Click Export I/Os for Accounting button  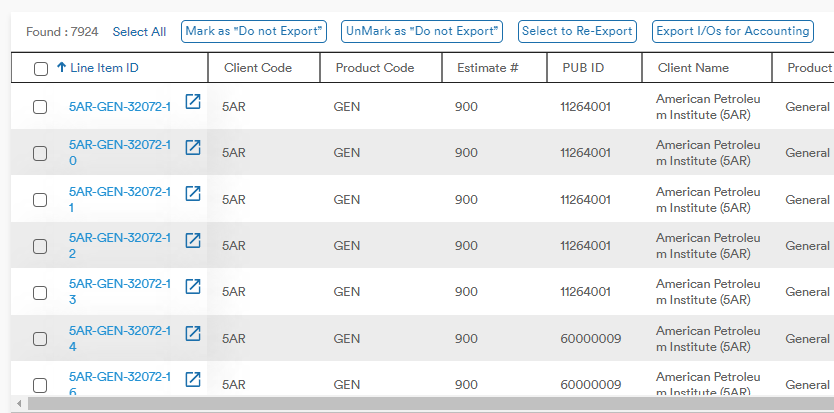(x=733, y=31)
